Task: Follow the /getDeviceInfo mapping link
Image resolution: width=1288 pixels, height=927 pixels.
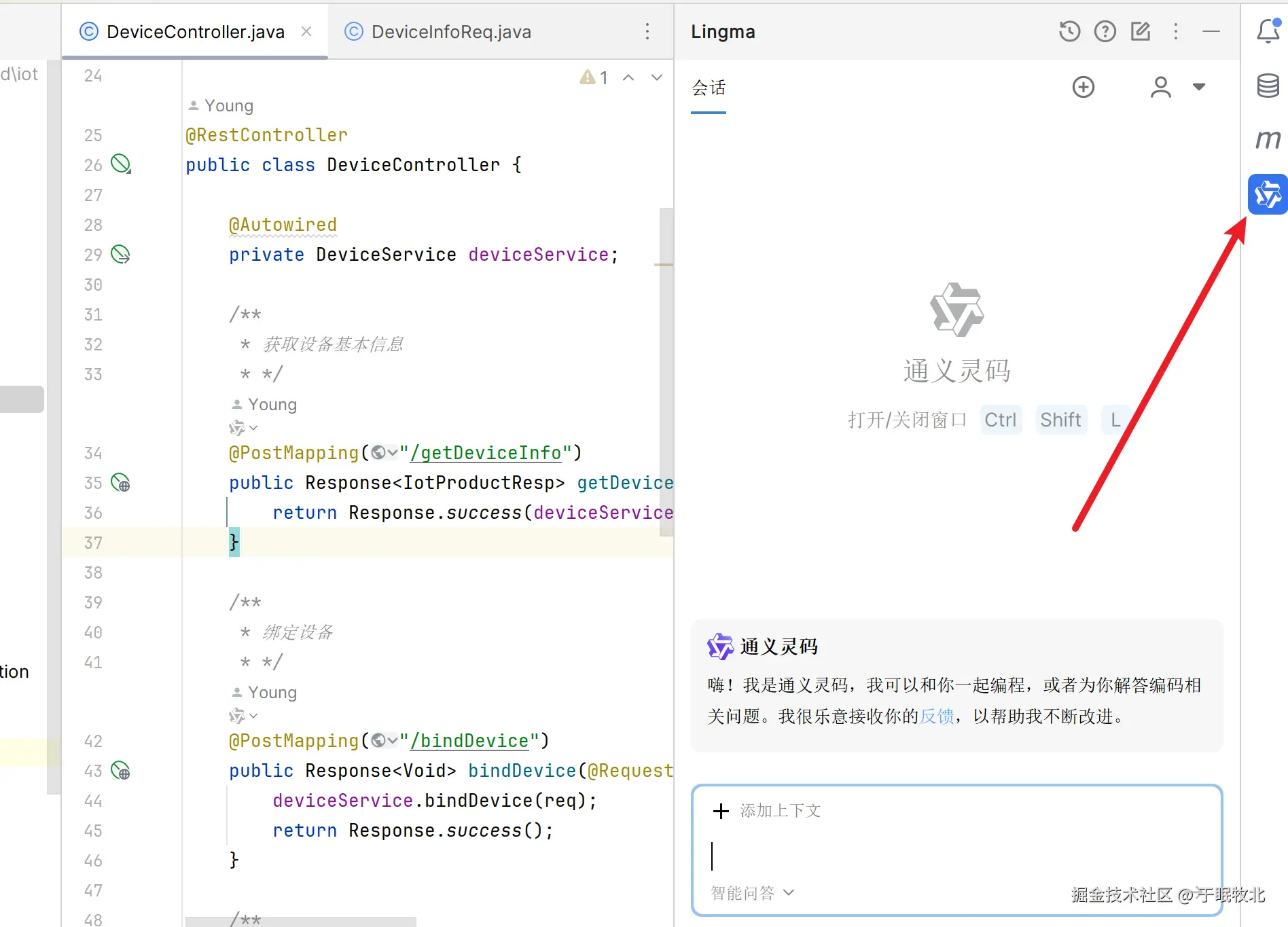Action: [x=486, y=453]
